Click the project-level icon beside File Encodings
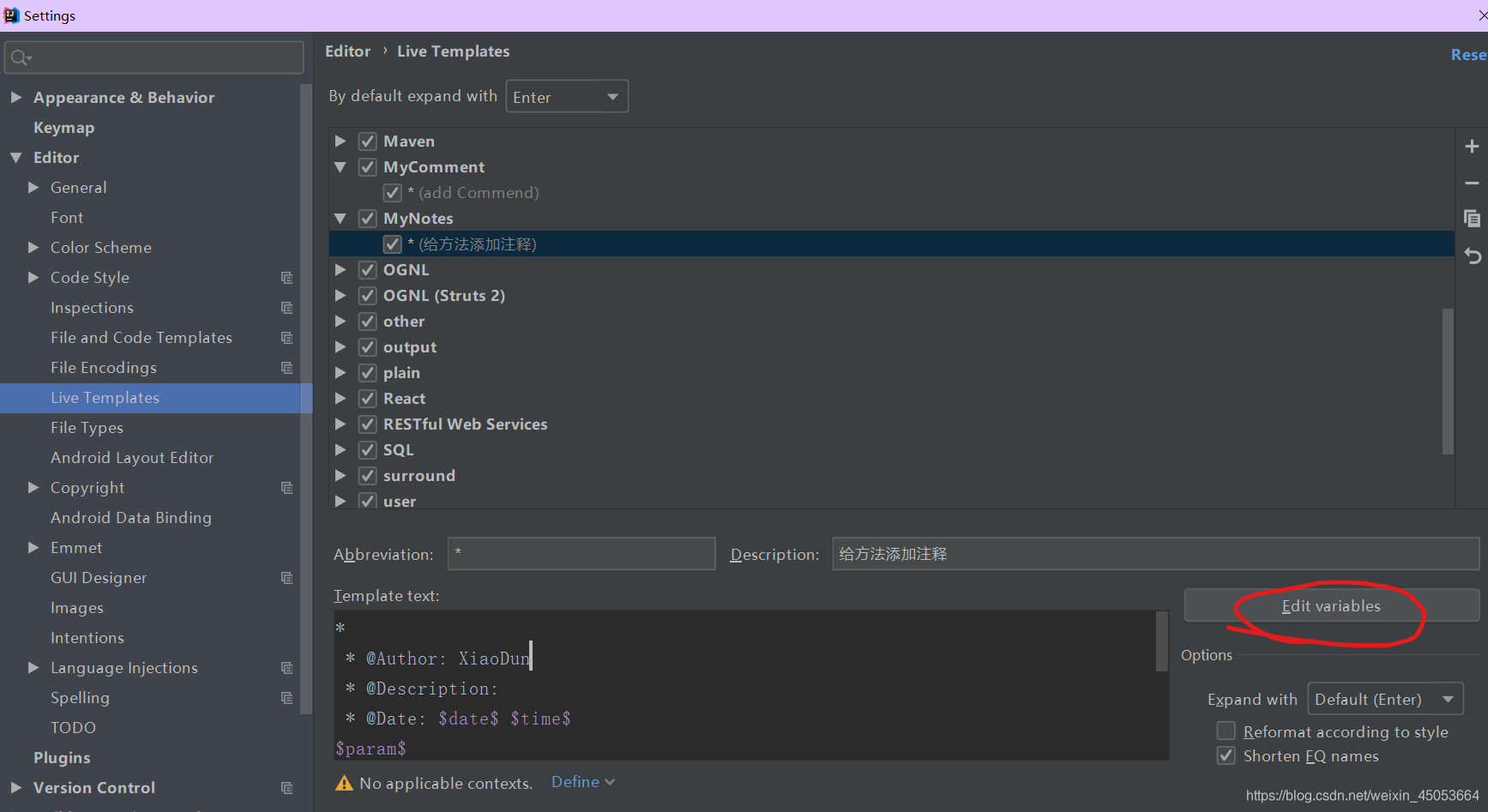The image size is (1488, 812). [x=286, y=368]
